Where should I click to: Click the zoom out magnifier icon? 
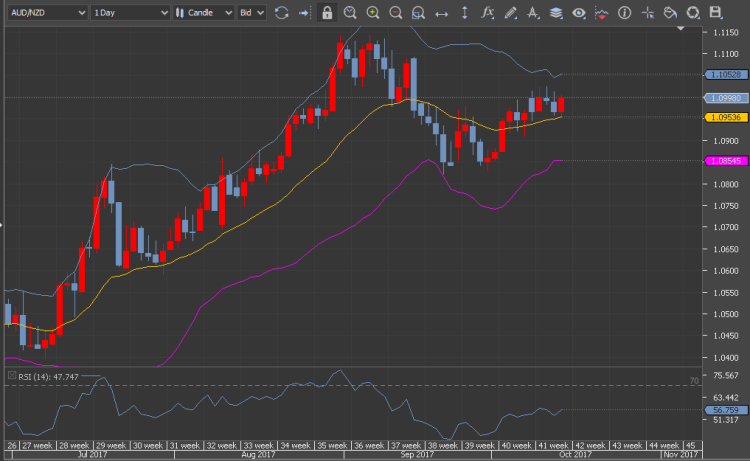click(396, 13)
